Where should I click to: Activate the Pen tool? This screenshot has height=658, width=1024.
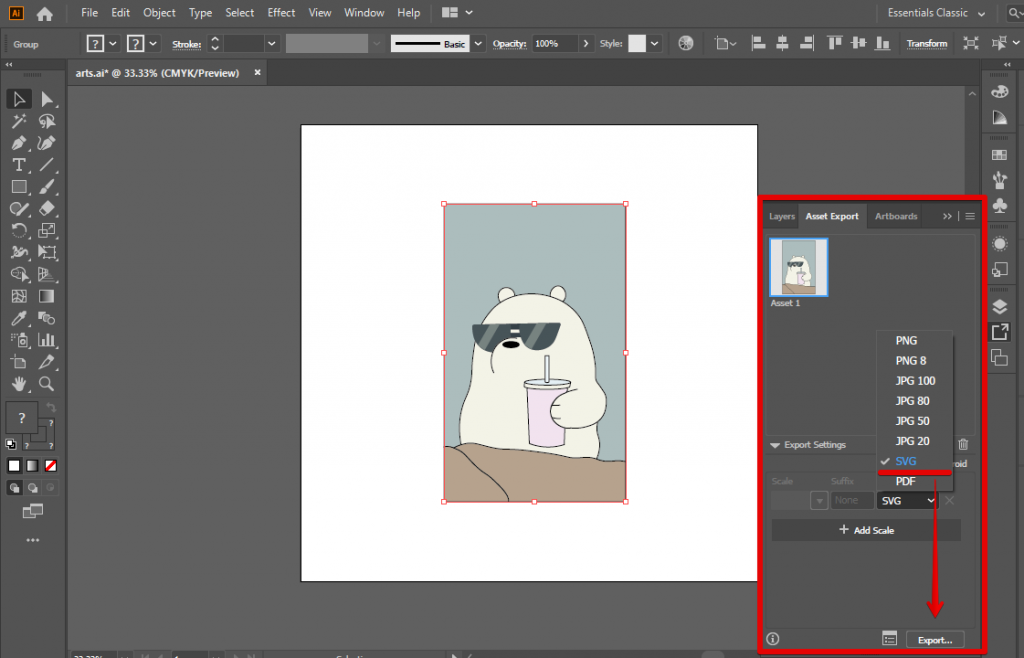click(x=20, y=143)
